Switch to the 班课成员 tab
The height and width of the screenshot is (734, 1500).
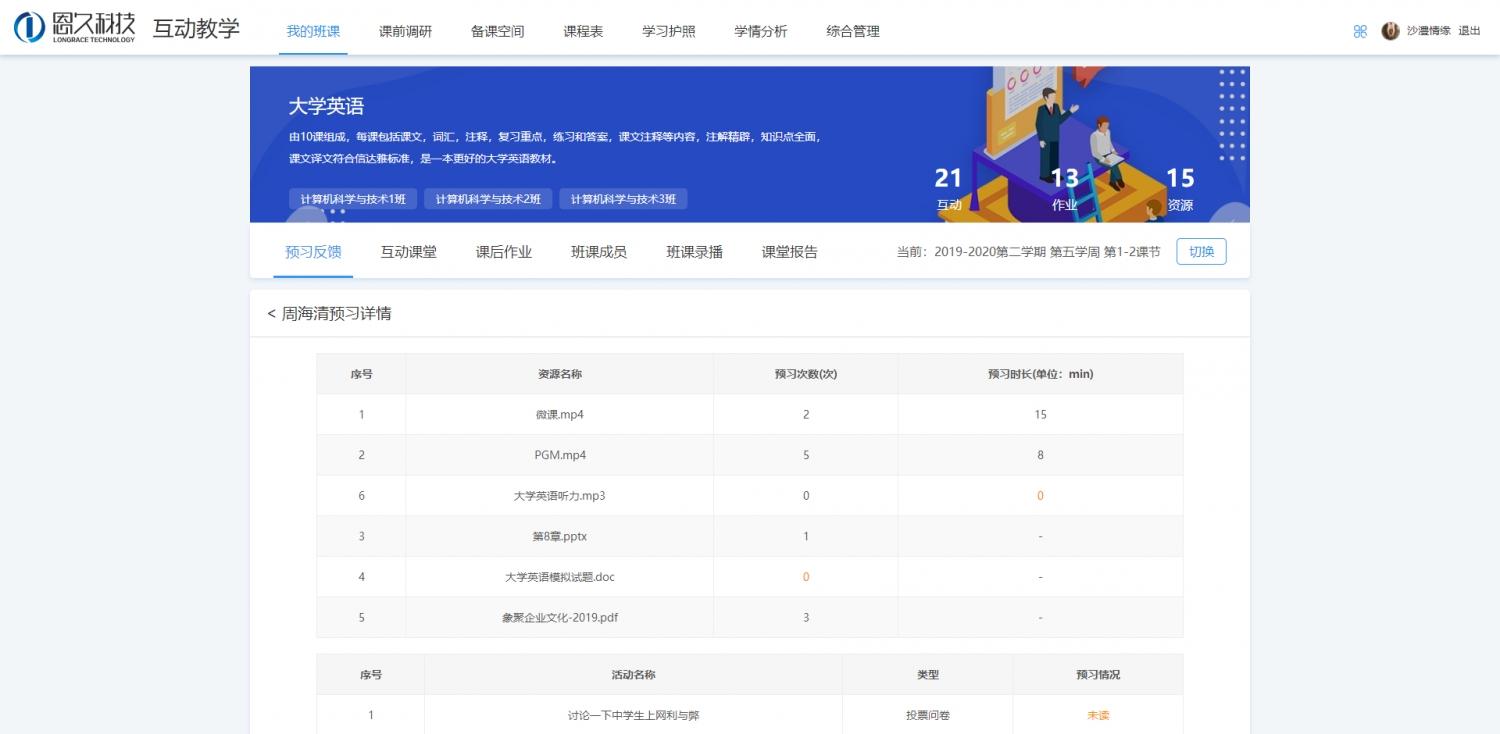click(x=599, y=252)
